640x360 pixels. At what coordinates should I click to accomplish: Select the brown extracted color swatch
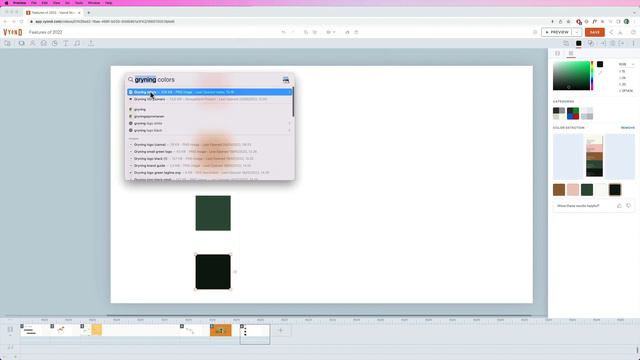click(x=559, y=190)
